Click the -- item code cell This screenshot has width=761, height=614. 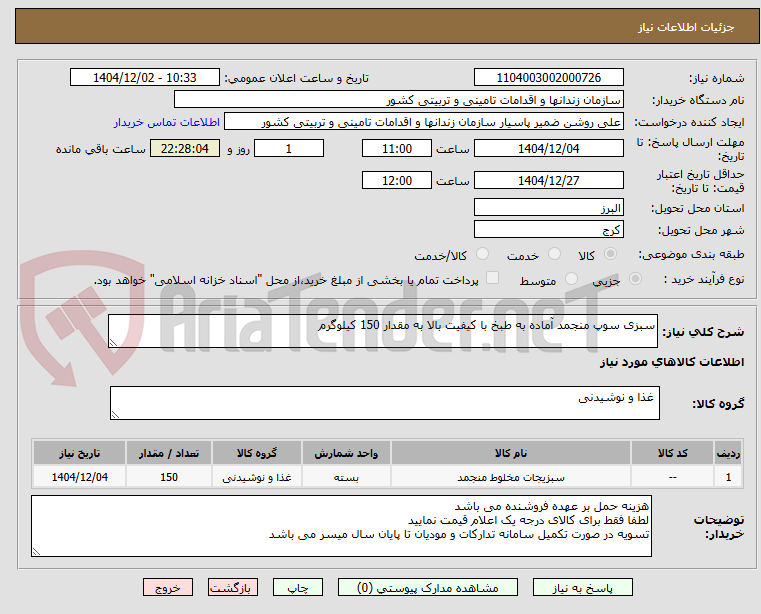coord(672,478)
